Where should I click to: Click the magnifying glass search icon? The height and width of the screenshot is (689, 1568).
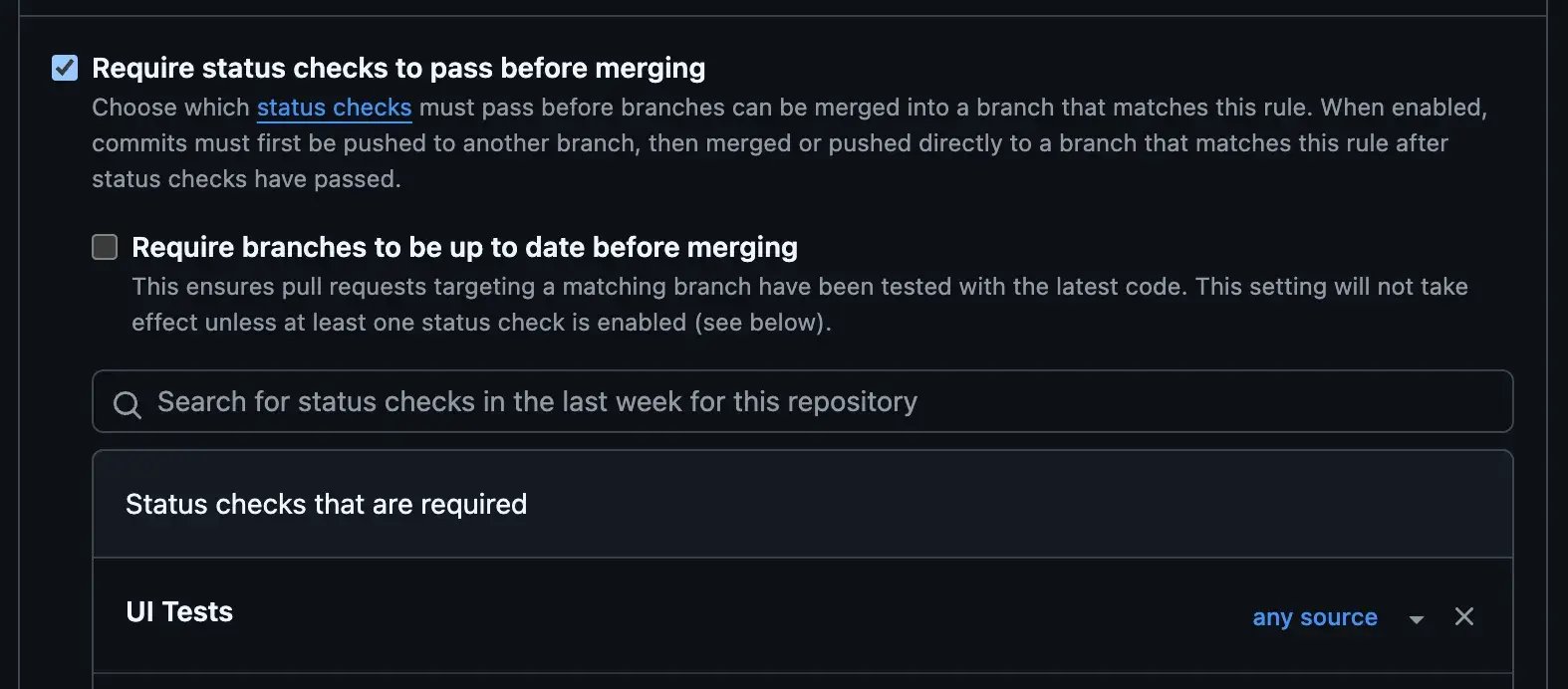pyautogui.click(x=127, y=404)
